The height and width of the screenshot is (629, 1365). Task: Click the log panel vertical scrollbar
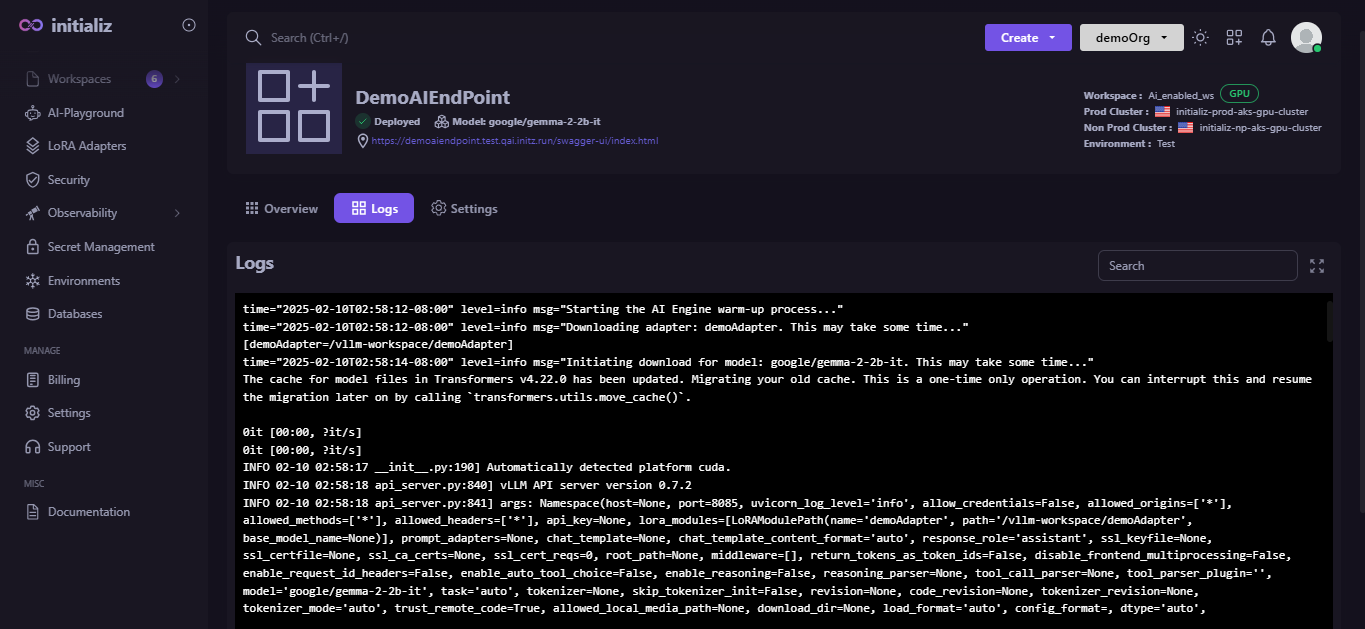coord(1330,322)
